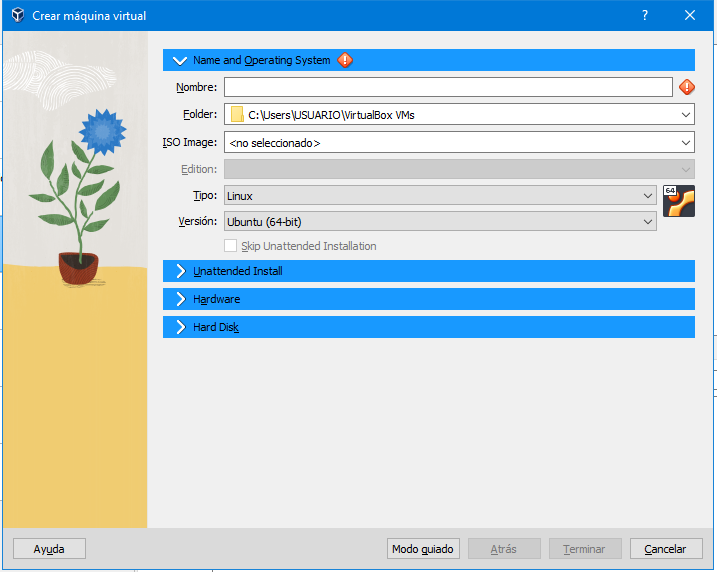Click the disabled Edition dropdown
This screenshot has width=717, height=572.
coord(459,169)
